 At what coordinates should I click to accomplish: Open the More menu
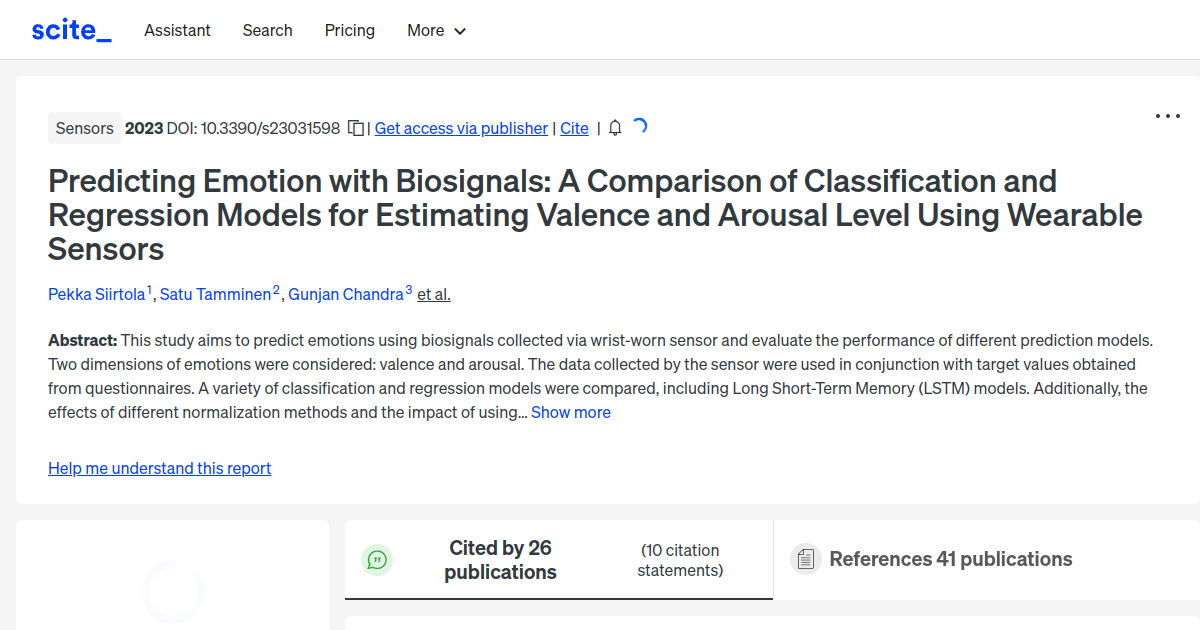click(428, 30)
